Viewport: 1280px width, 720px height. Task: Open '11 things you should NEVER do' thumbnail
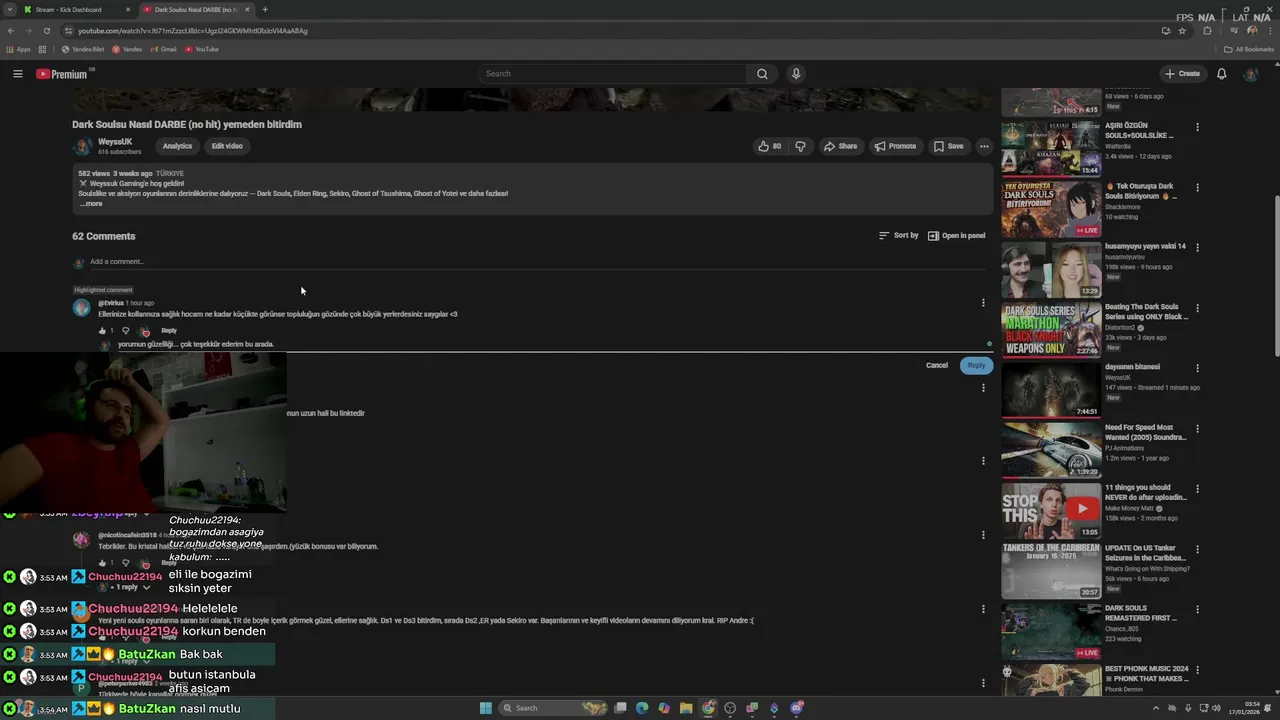(1051, 510)
